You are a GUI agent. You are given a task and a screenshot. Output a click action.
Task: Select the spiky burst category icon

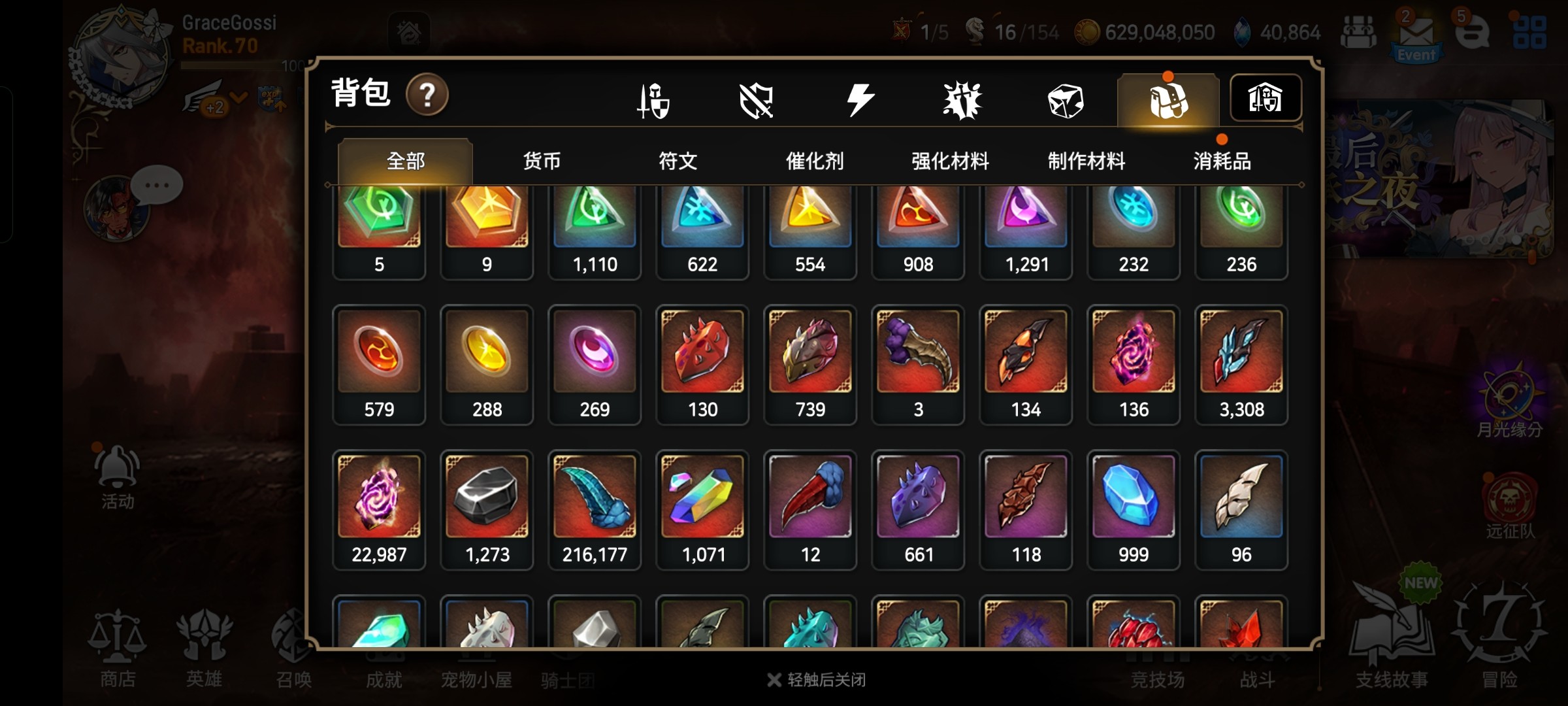[962, 101]
